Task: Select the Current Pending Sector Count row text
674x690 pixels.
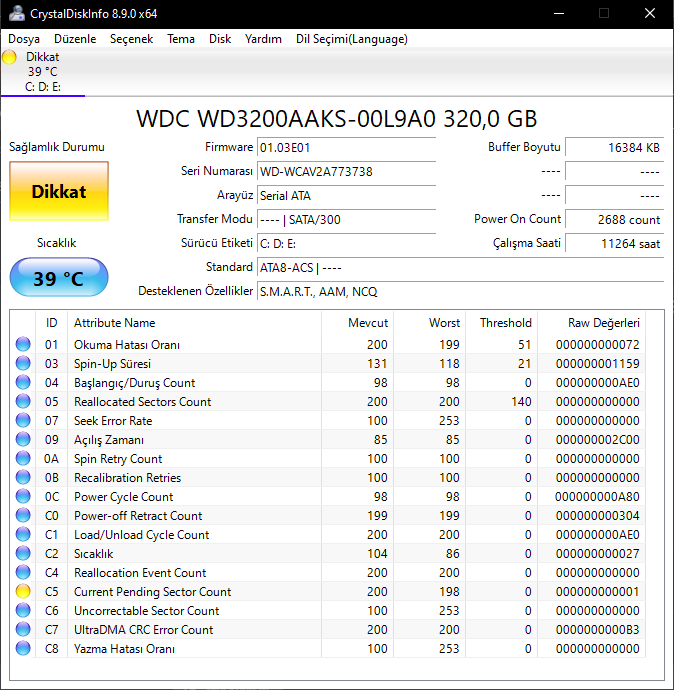Action: click(152, 591)
